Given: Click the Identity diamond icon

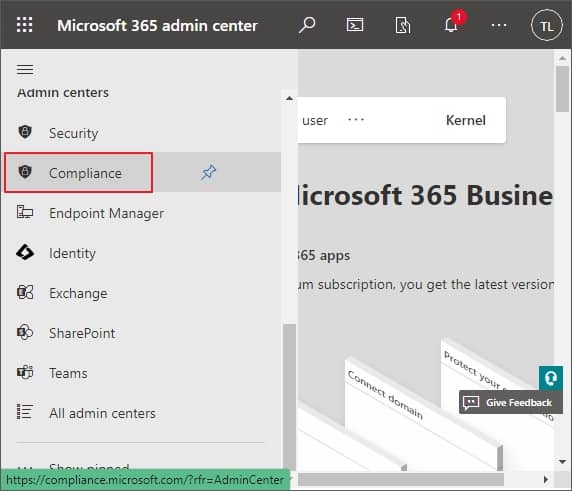Looking at the screenshot, I should (x=25, y=252).
